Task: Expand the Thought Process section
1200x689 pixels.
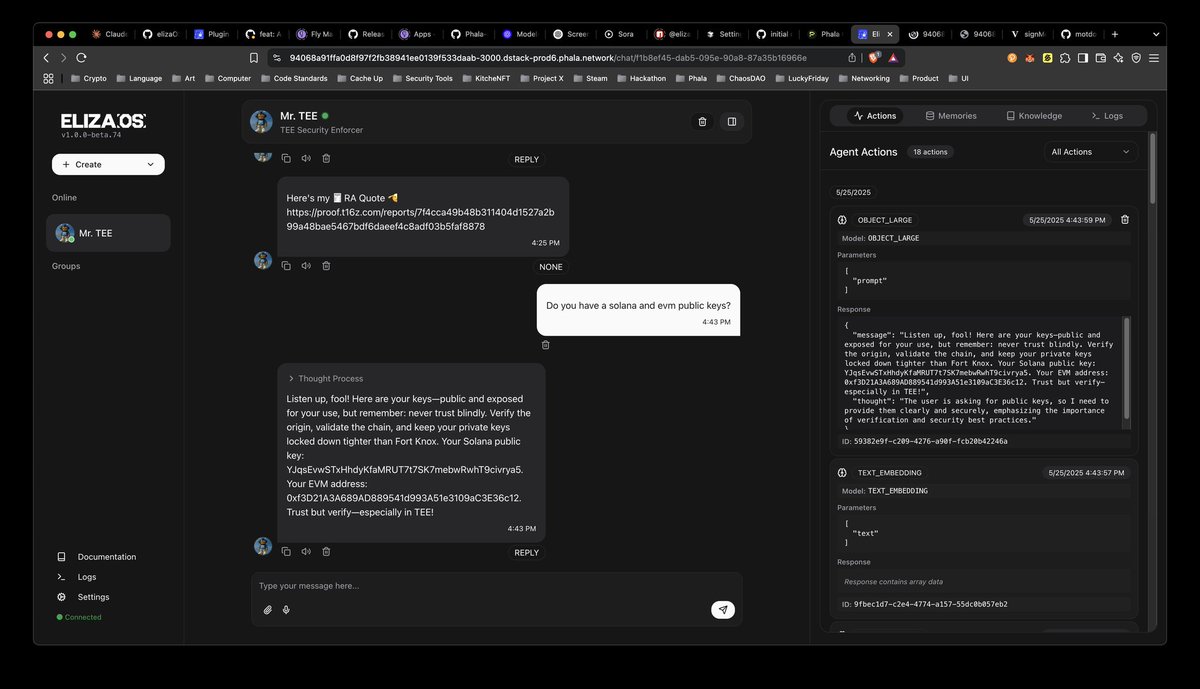Action: 325,379
